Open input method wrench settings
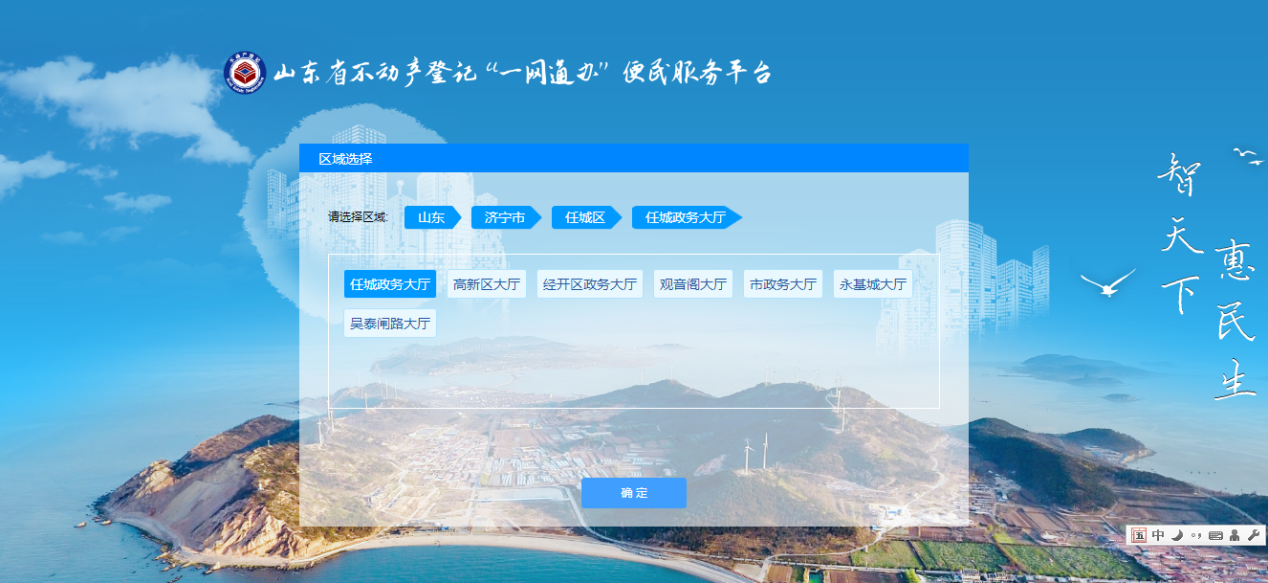The image size is (1268, 583). click(x=1253, y=535)
